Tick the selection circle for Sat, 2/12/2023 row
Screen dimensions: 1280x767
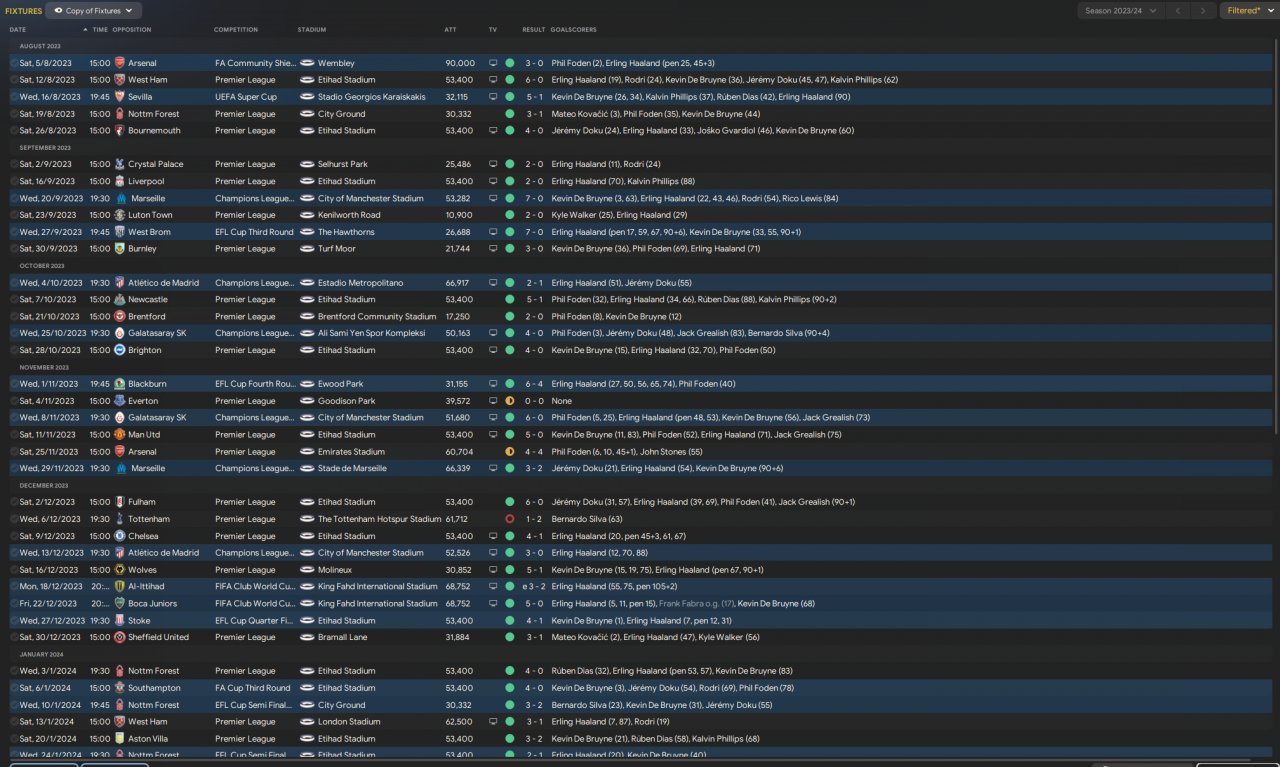pos(14,502)
